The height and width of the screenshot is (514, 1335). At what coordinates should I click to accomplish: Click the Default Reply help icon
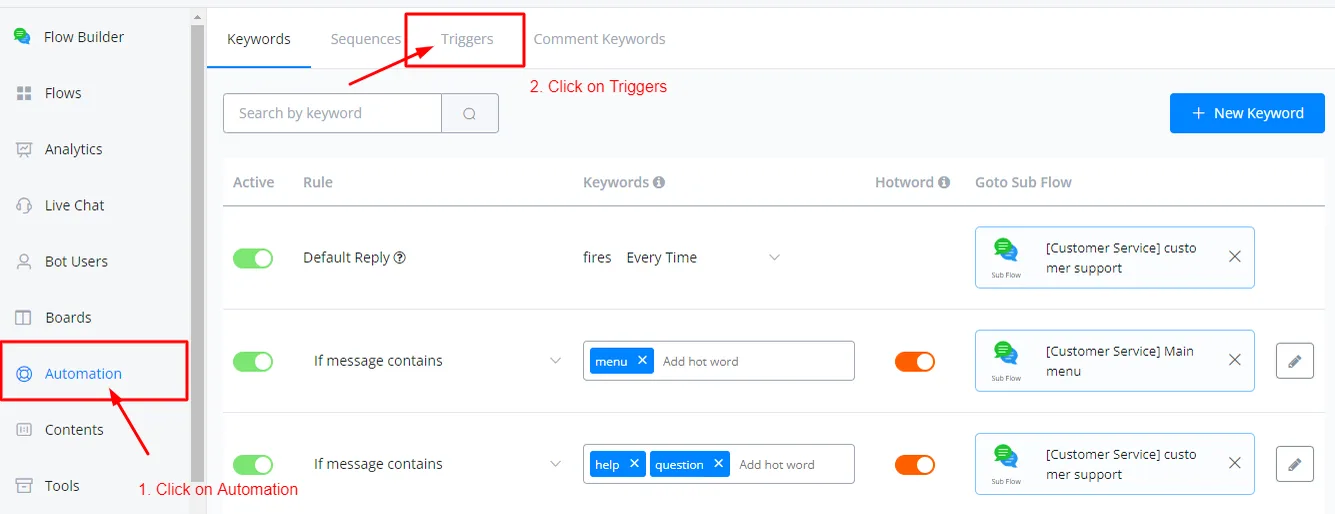400,257
